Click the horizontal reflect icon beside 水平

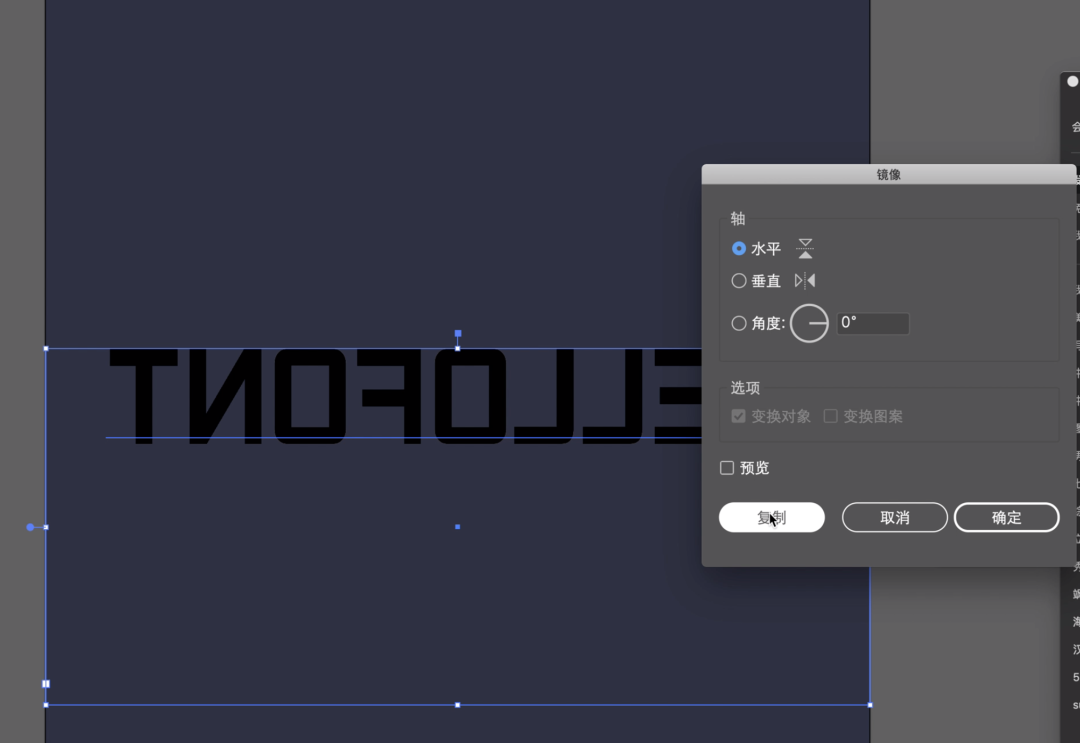(x=805, y=248)
